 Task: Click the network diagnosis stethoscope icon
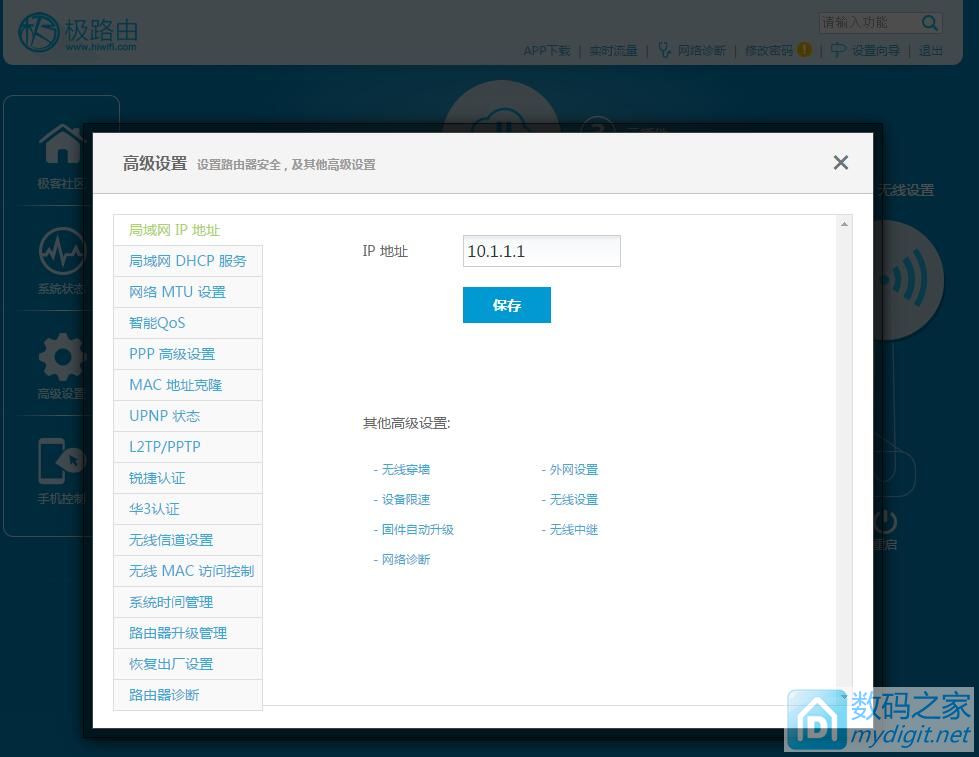click(x=664, y=50)
